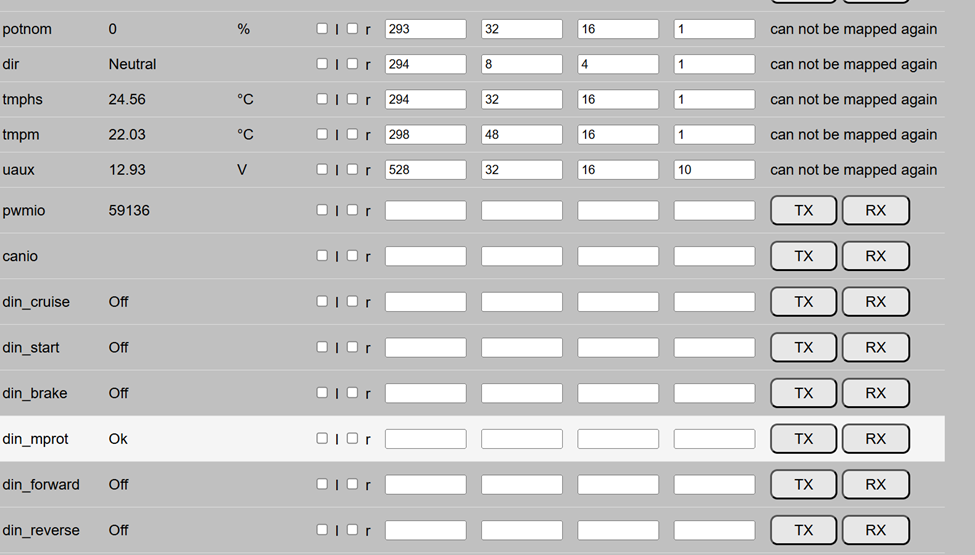The height and width of the screenshot is (555, 975).
Task: Select RX in the din_forward row
Action: point(875,484)
